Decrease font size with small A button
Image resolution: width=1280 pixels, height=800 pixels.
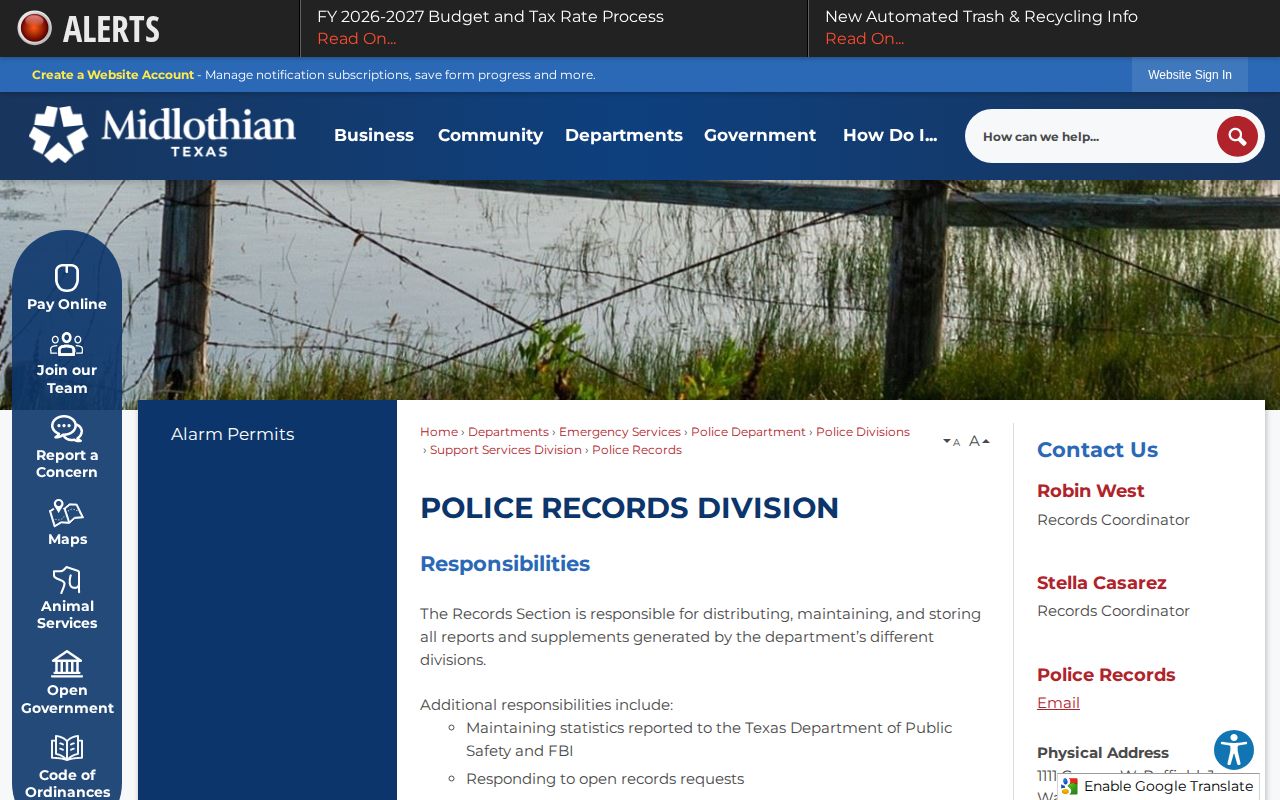(x=952, y=441)
